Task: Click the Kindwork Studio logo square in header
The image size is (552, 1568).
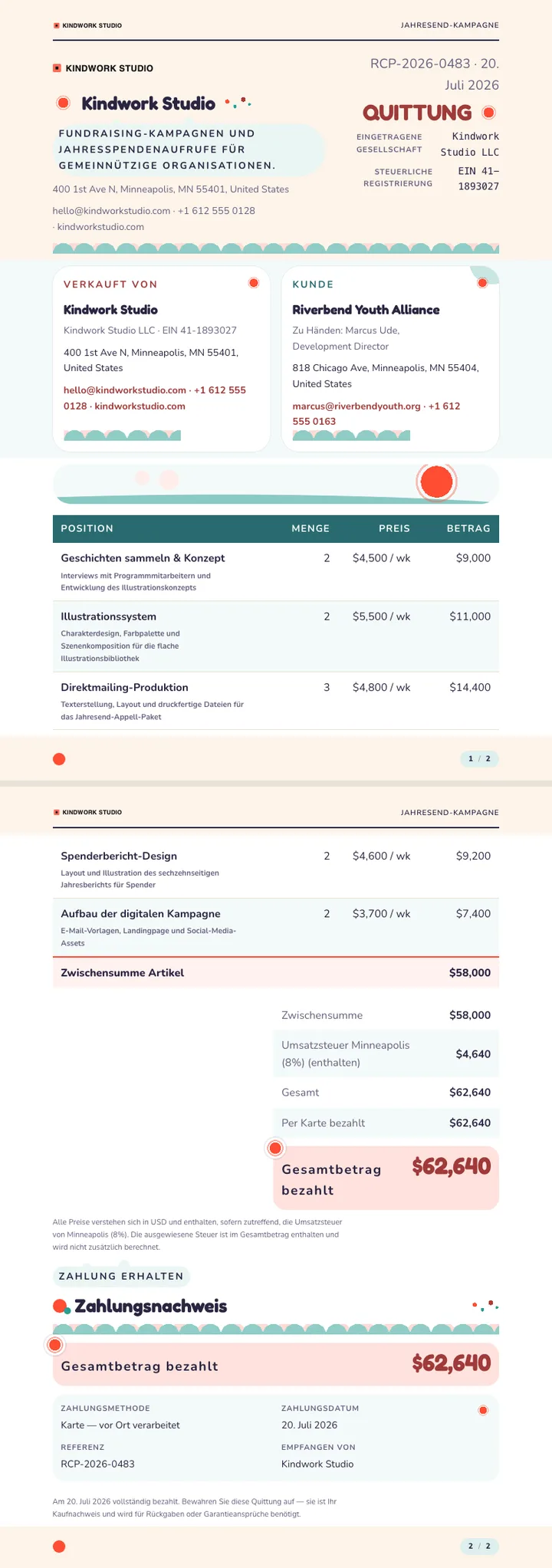Action: [x=57, y=68]
